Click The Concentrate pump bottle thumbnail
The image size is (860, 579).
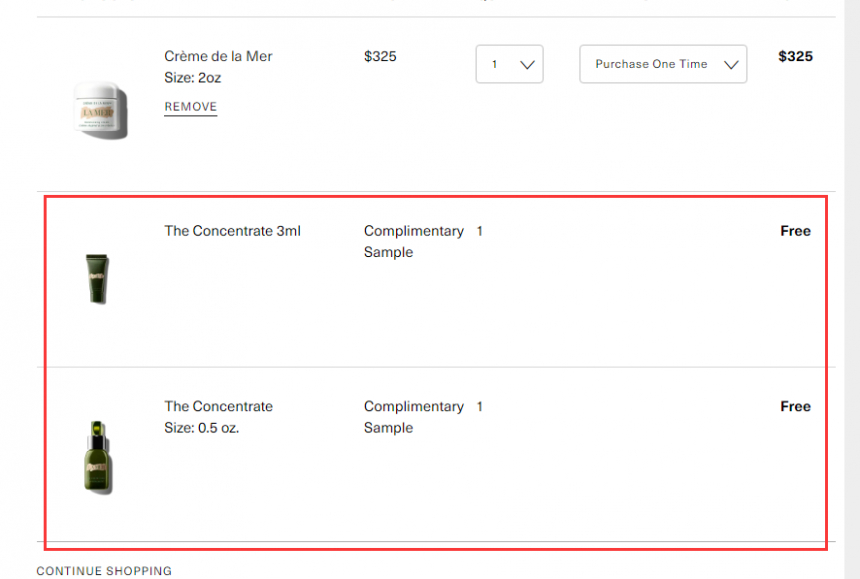coord(97,457)
